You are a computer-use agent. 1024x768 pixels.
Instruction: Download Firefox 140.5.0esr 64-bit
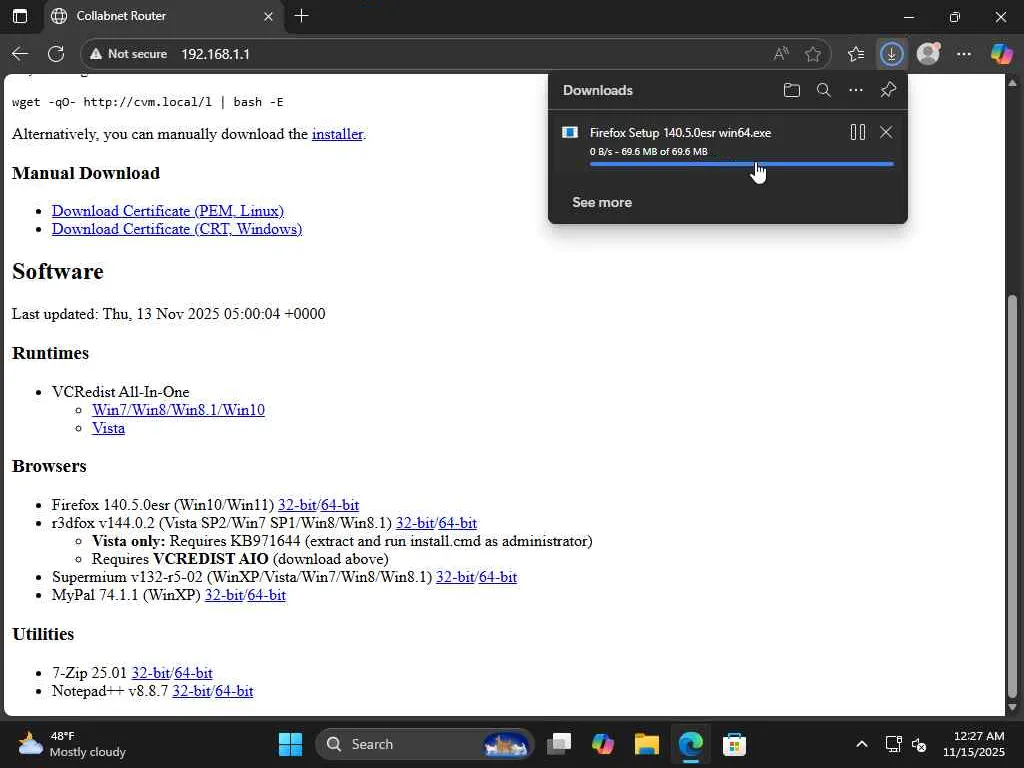(x=340, y=505)
